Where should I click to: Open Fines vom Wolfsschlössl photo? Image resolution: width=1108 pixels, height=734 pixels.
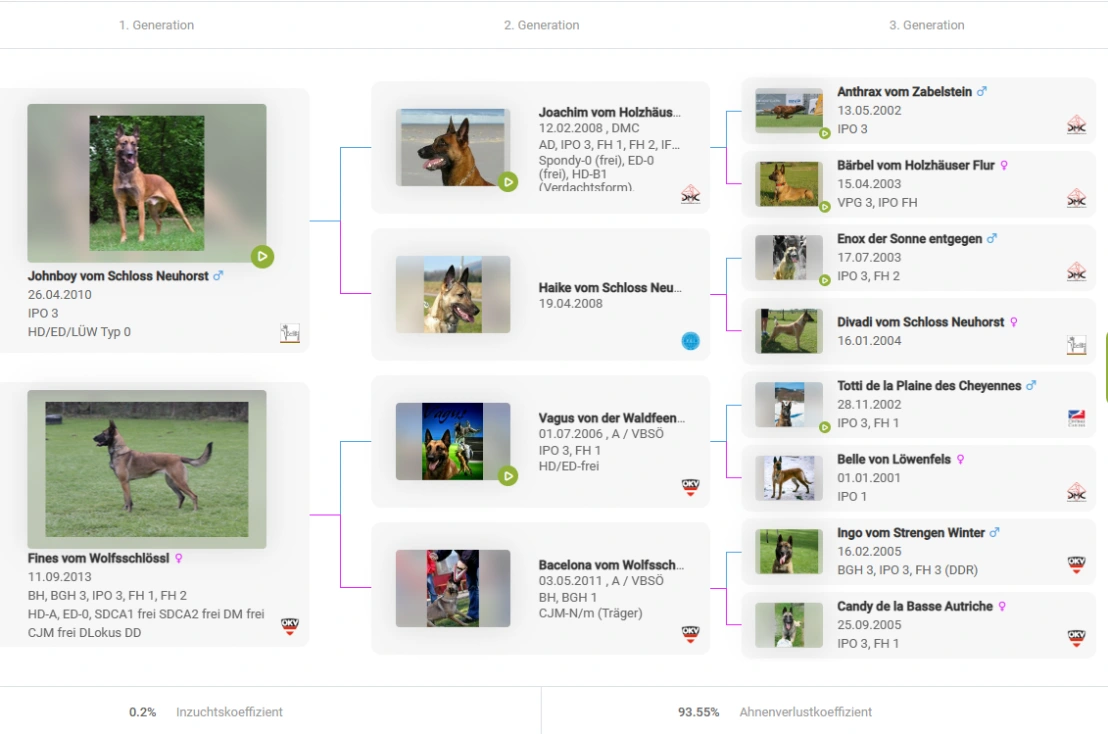147,469
